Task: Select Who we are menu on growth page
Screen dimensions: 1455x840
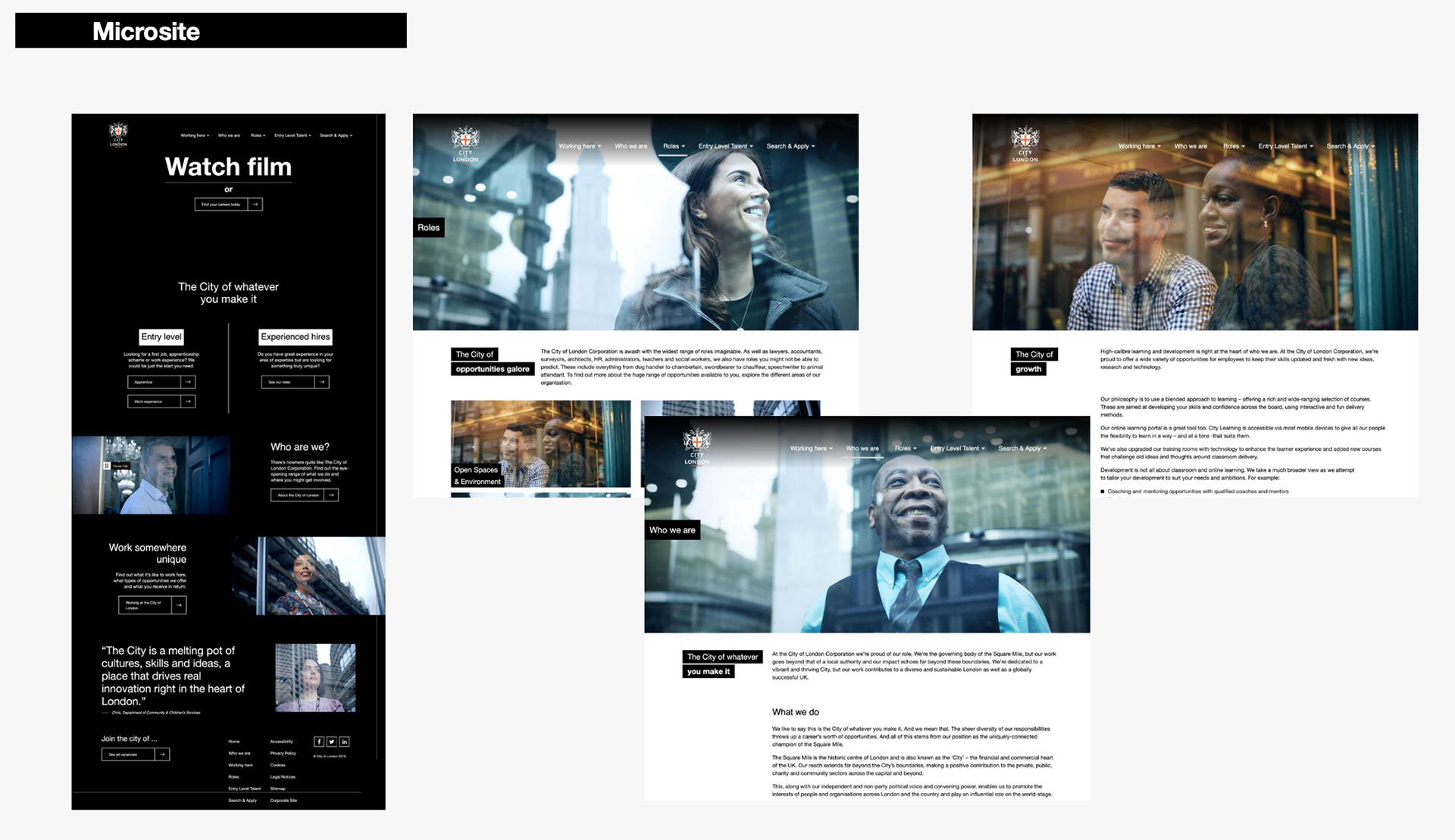Action: point(1190,146)
